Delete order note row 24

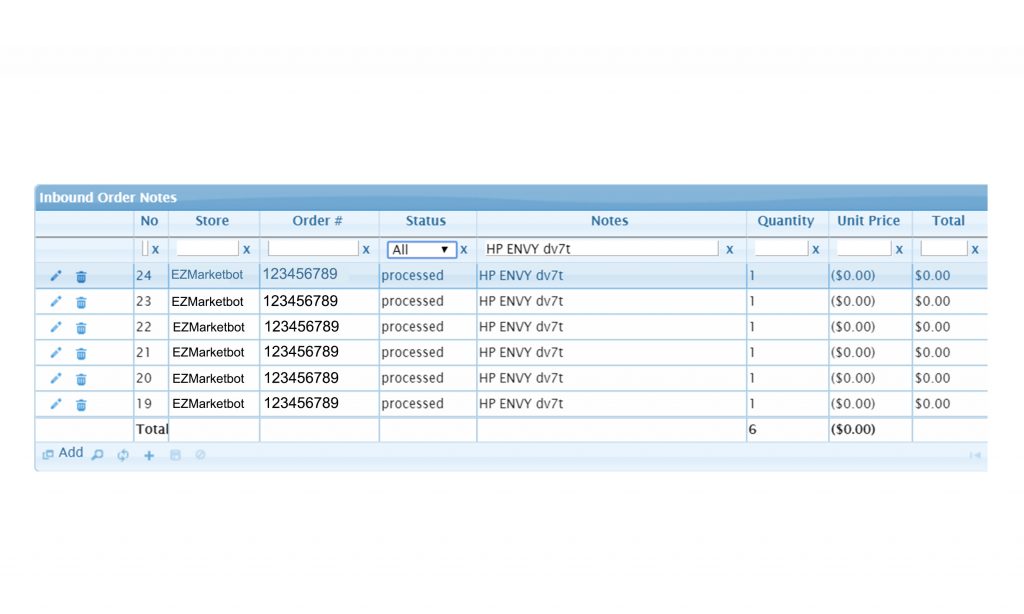[x=81, y=277]
